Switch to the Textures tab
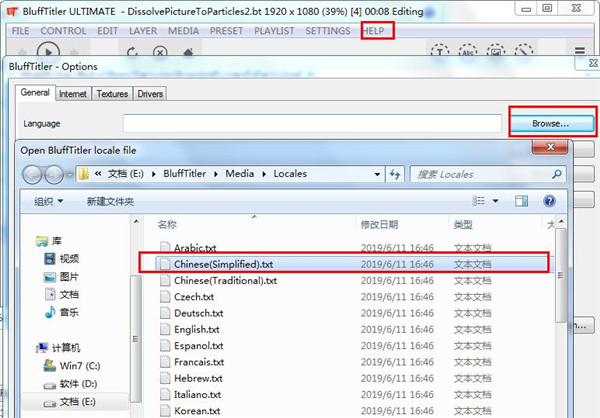 [112, 94]
